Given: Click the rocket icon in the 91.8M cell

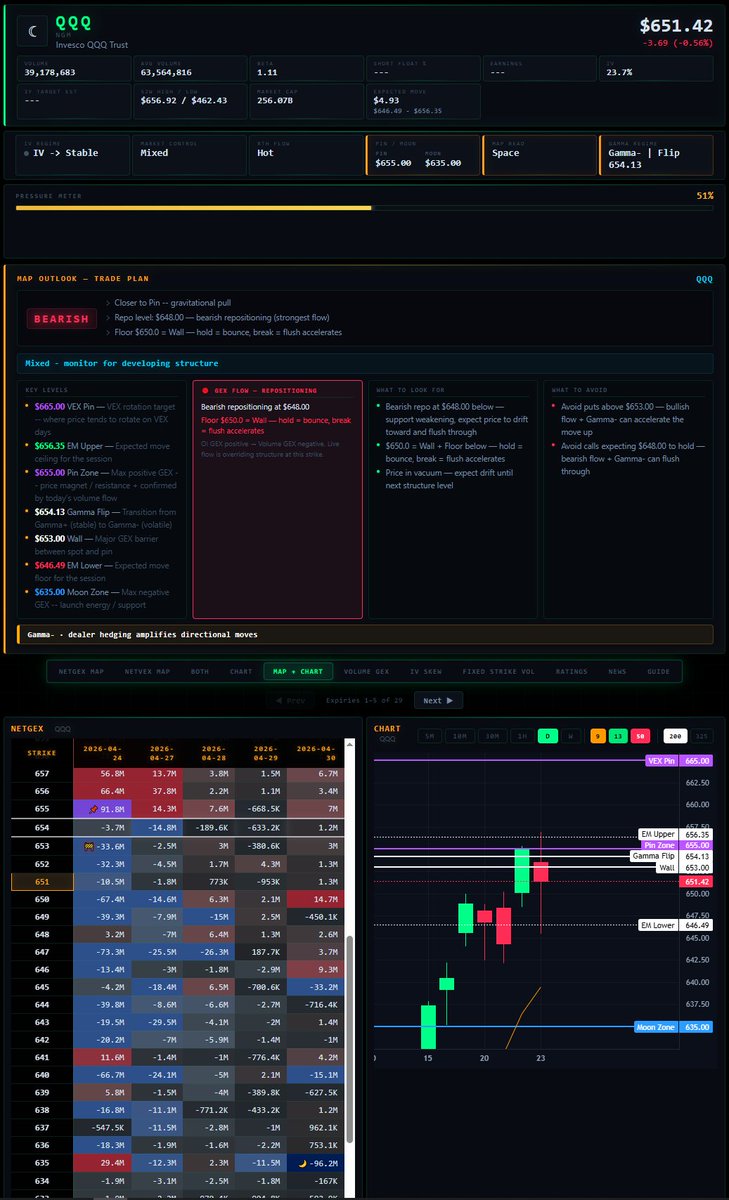Looking at the screenshot, I should [x=93, y=808].
